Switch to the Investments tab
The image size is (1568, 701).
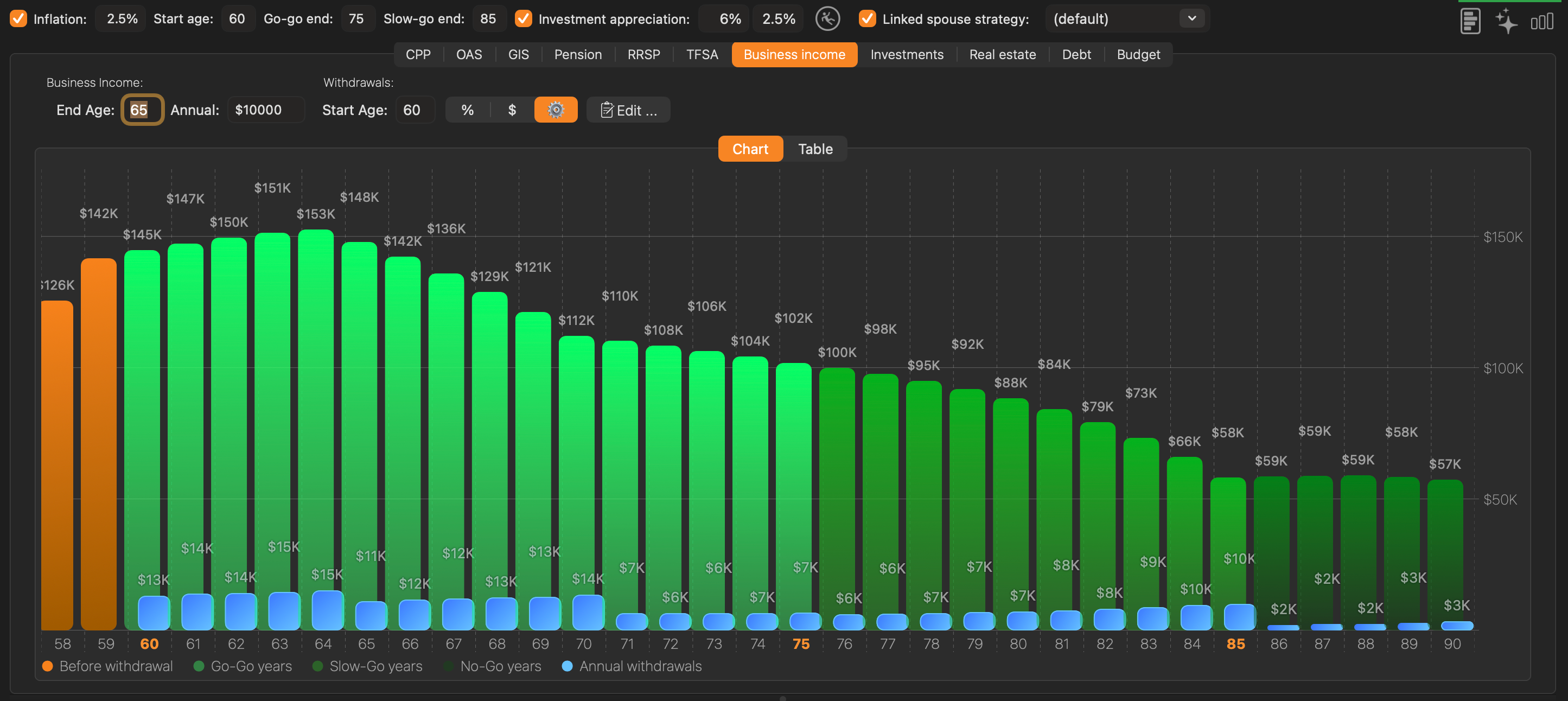tap(907, 55)
